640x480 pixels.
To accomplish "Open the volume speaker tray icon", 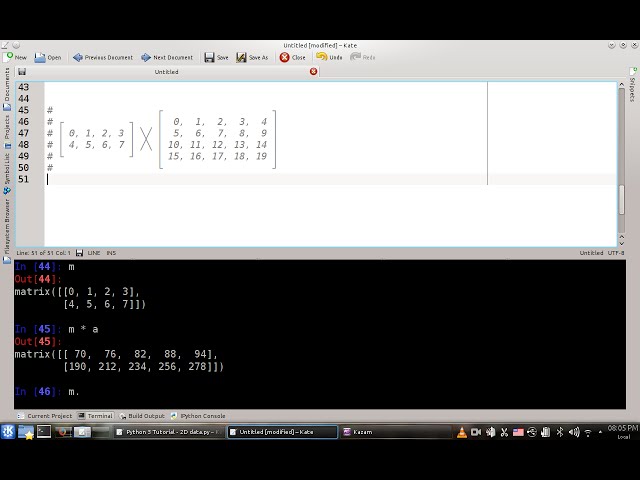I will [x=574, y=432].
